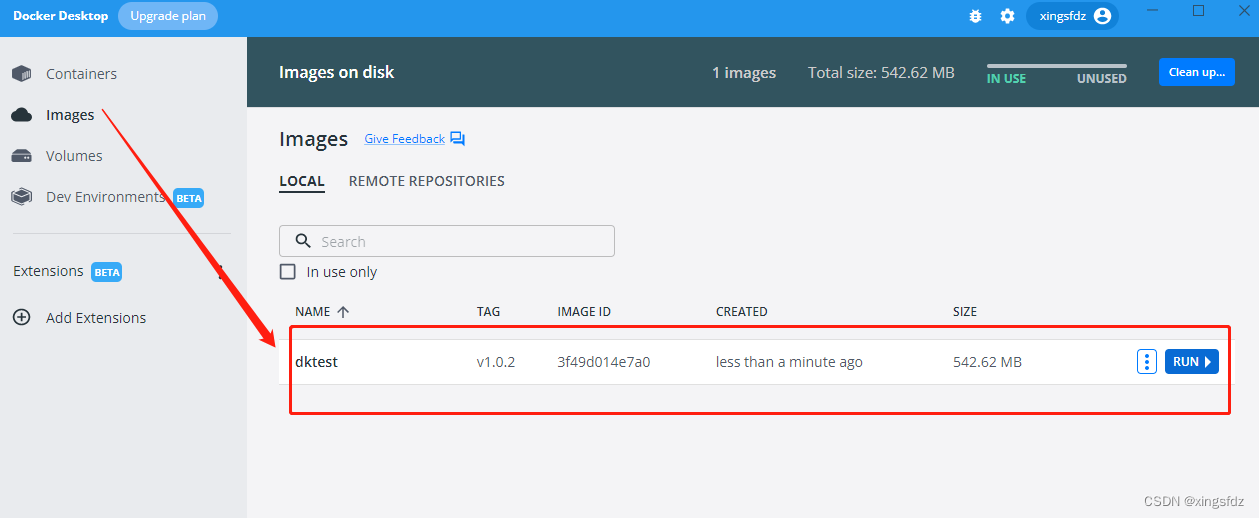Click the v1.0.2 tag cell
The width and height of the screenshot is (1259, 518).
click(x=496, y=362)
